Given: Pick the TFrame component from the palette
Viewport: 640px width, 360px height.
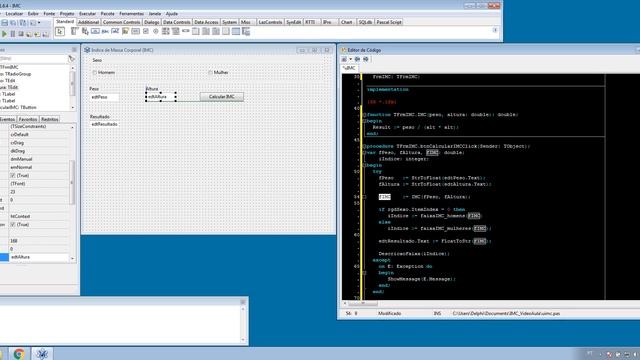Looking at the screenshot, I should click(236, 31).
